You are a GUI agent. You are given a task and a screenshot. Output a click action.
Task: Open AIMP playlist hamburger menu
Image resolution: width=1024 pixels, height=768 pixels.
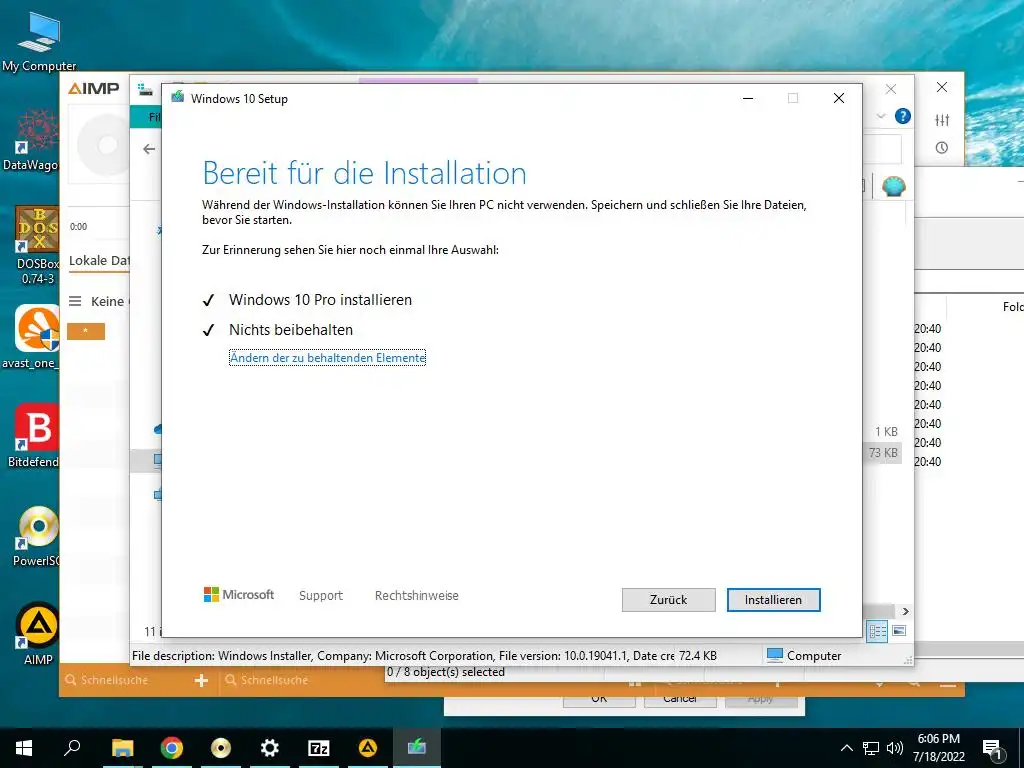click(x=75, y=301)
